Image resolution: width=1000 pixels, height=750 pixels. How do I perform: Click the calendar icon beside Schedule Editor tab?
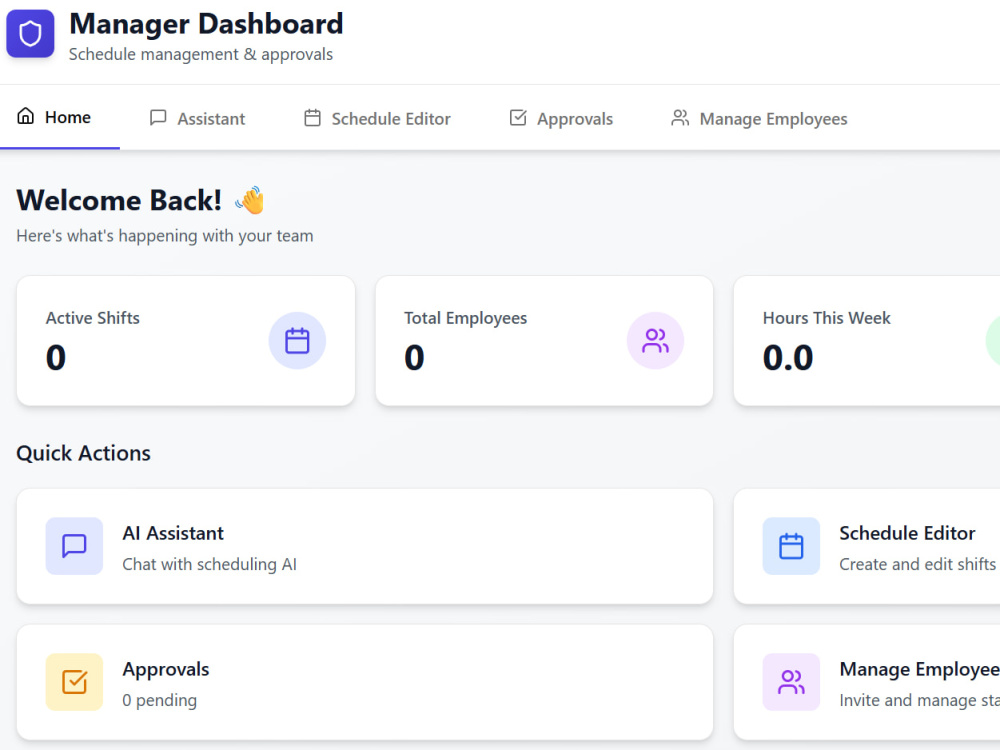click(x=312, y=118)
